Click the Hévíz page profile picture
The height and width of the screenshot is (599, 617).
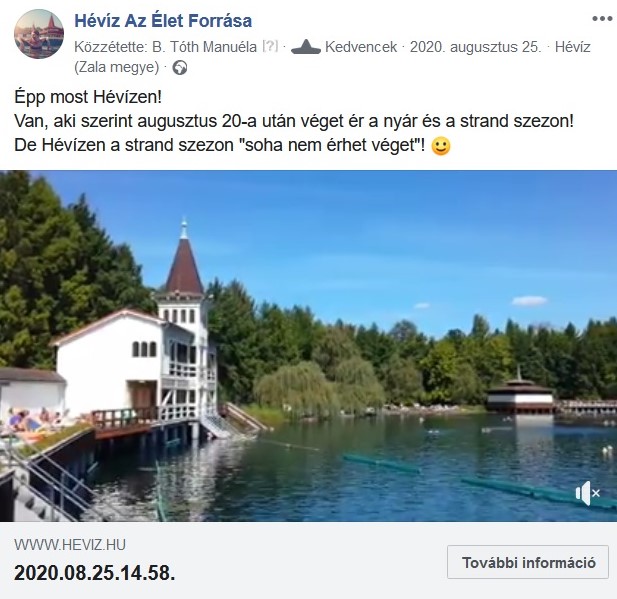click(x=39, y=34)
